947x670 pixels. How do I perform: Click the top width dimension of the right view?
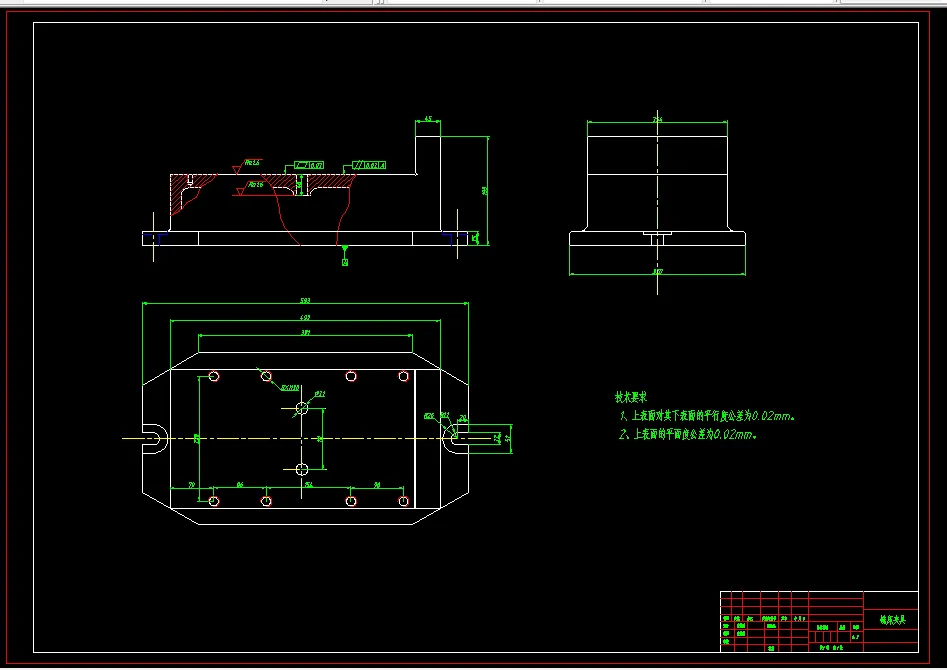(x=657, y=120)
